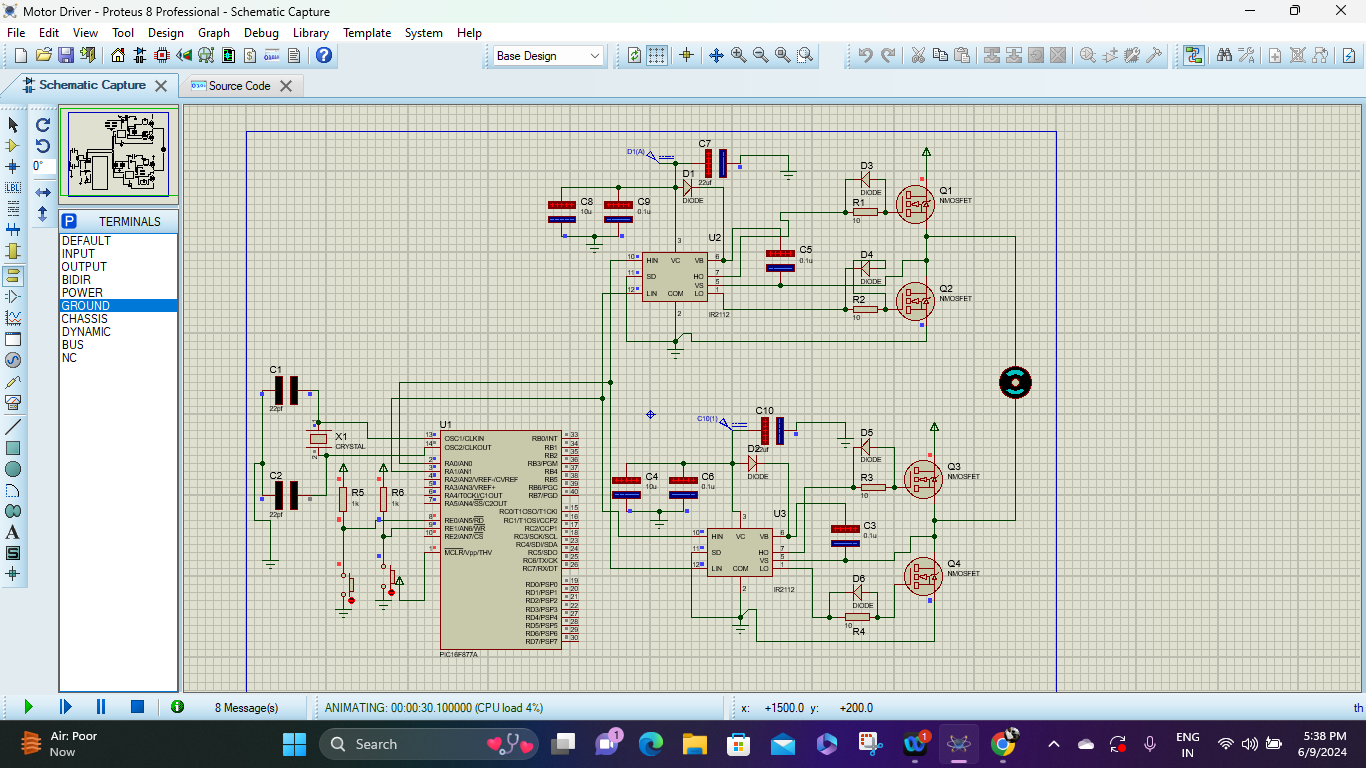Select BIDIR in the terminals list
The width and height of the screenshot is (1366, 768).
pos(118,280)
